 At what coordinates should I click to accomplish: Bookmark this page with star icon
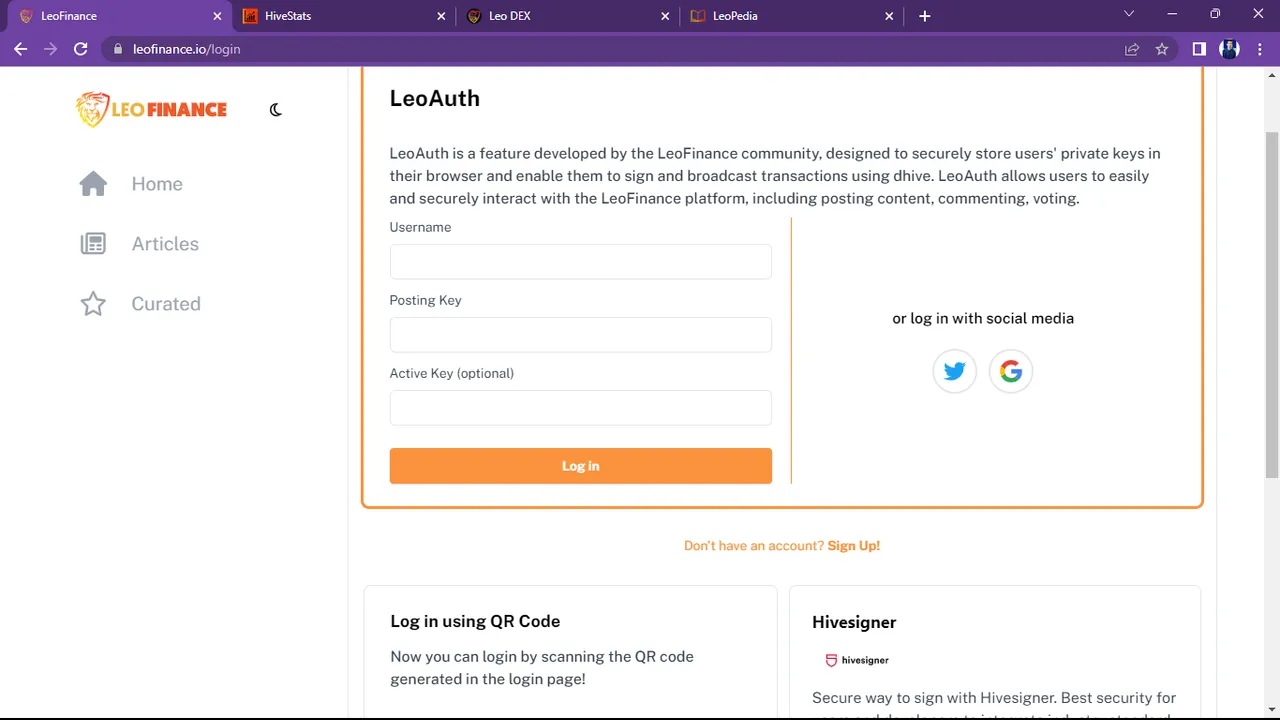point(1162,49)
